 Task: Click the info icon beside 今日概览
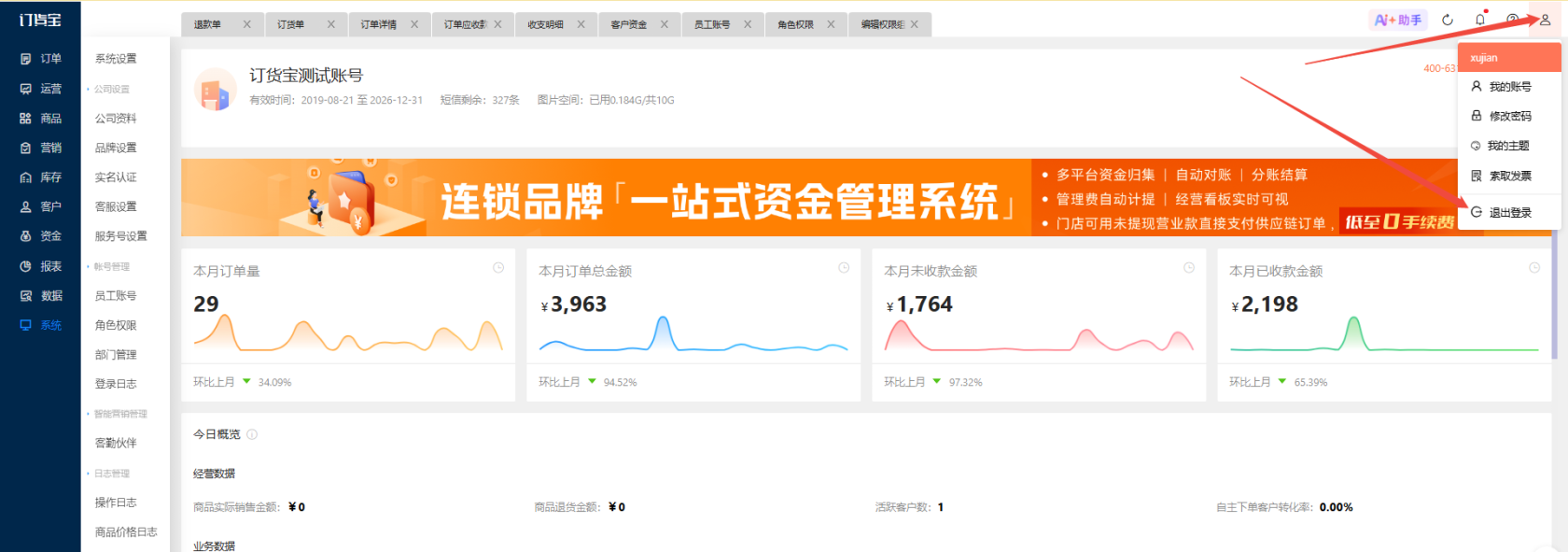pos(252,434)
